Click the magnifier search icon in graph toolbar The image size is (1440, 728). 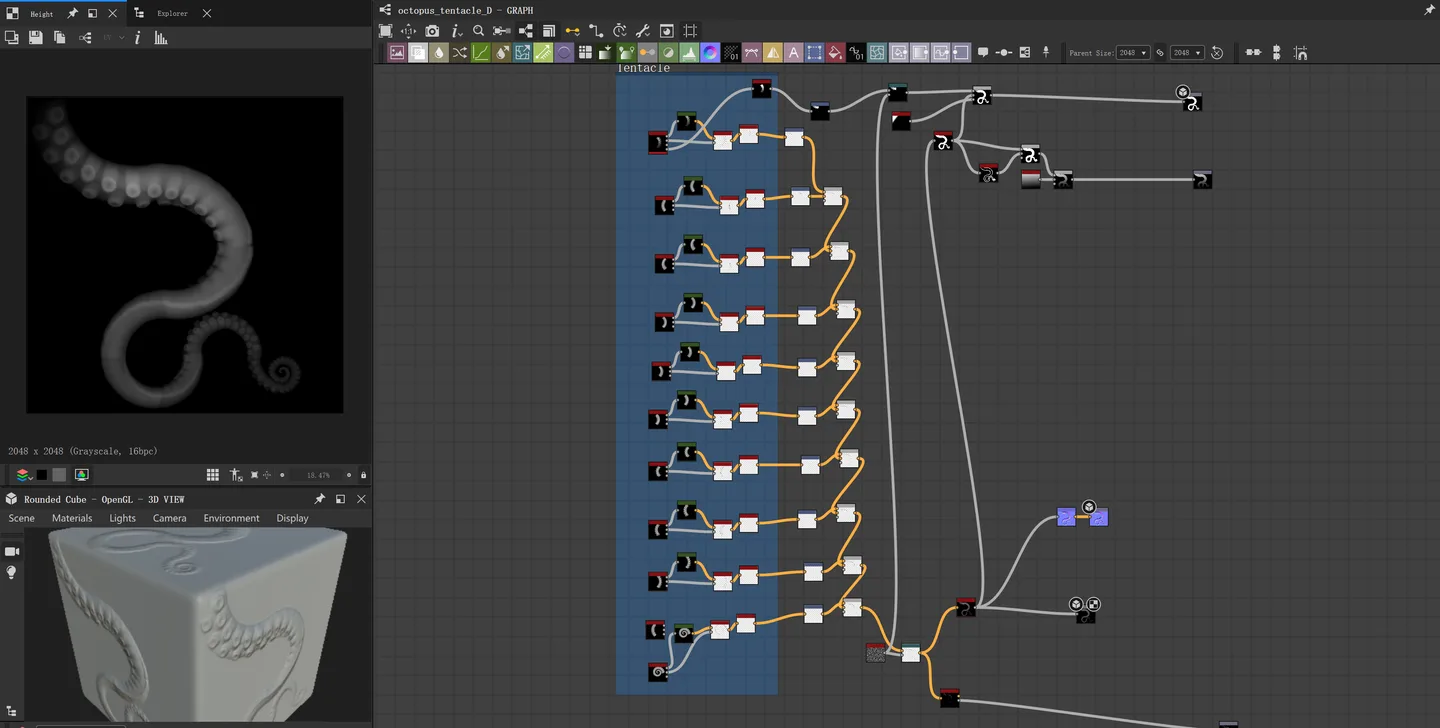pos(478,31)
